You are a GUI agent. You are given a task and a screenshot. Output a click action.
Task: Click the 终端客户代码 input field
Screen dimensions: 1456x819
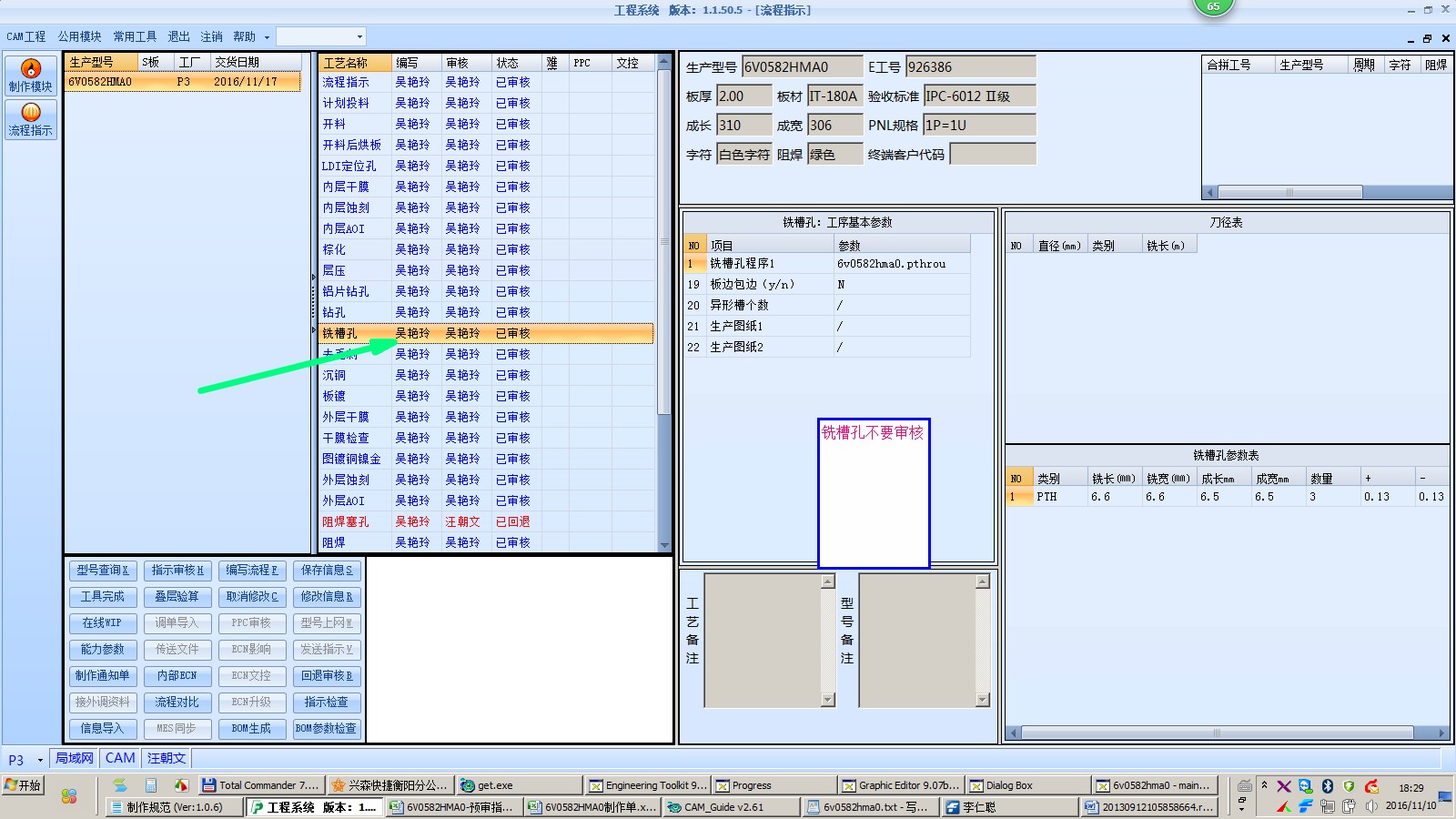click(992, 154)
